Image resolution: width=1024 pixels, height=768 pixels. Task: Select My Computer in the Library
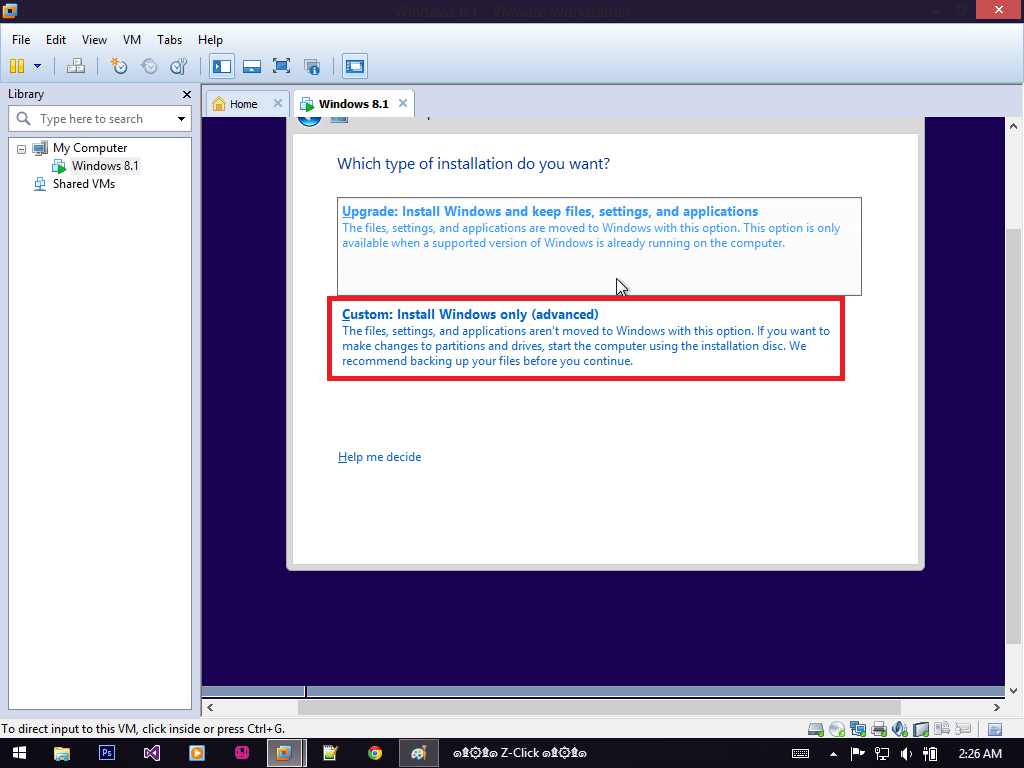click(90, 148)
